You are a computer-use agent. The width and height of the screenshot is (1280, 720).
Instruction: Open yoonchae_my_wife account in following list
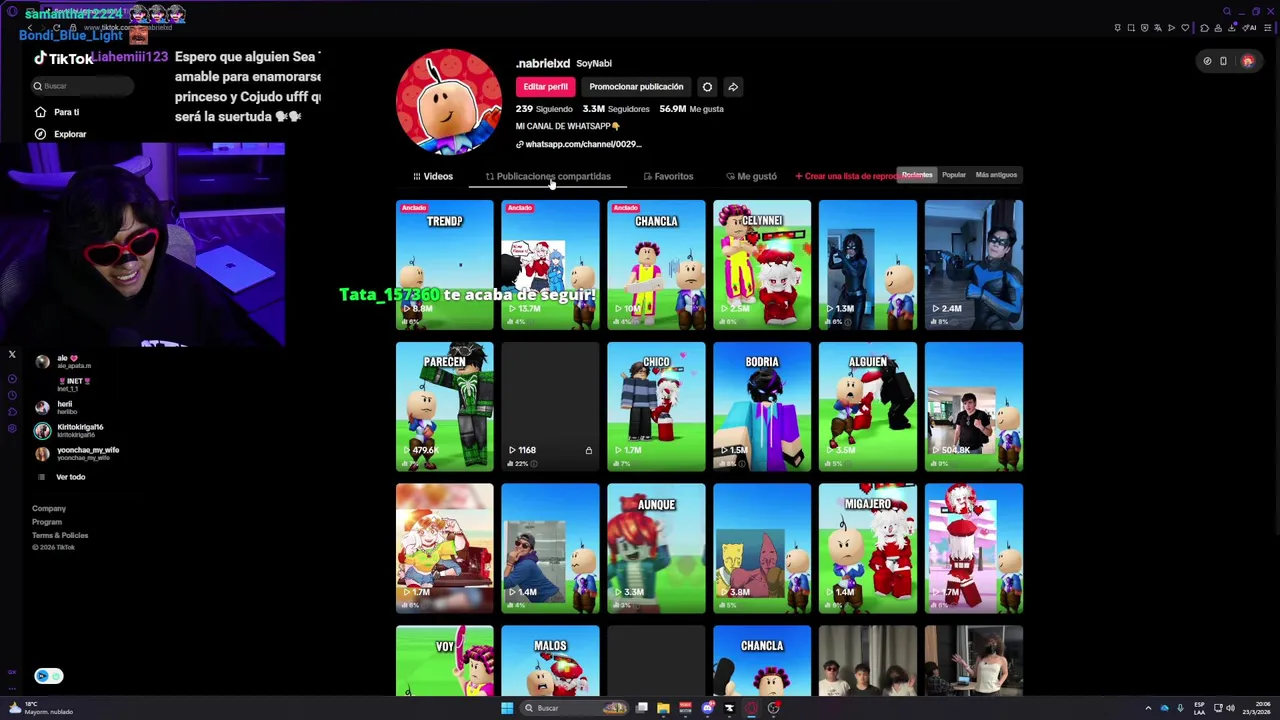pos(76,453)
